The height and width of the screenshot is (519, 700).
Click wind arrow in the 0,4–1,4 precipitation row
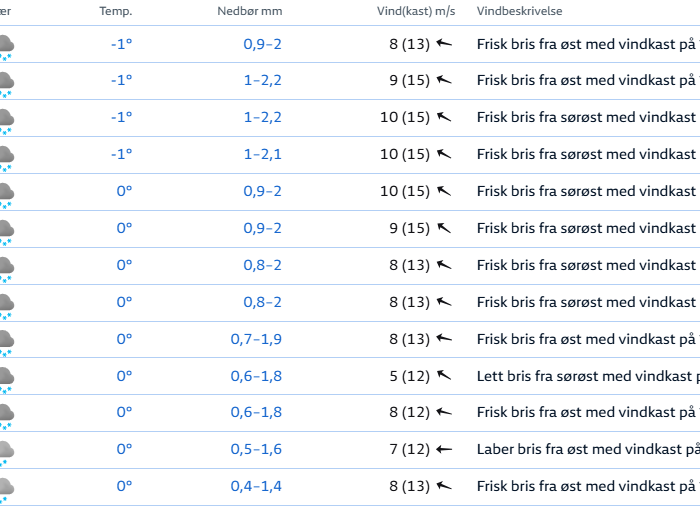444,486
